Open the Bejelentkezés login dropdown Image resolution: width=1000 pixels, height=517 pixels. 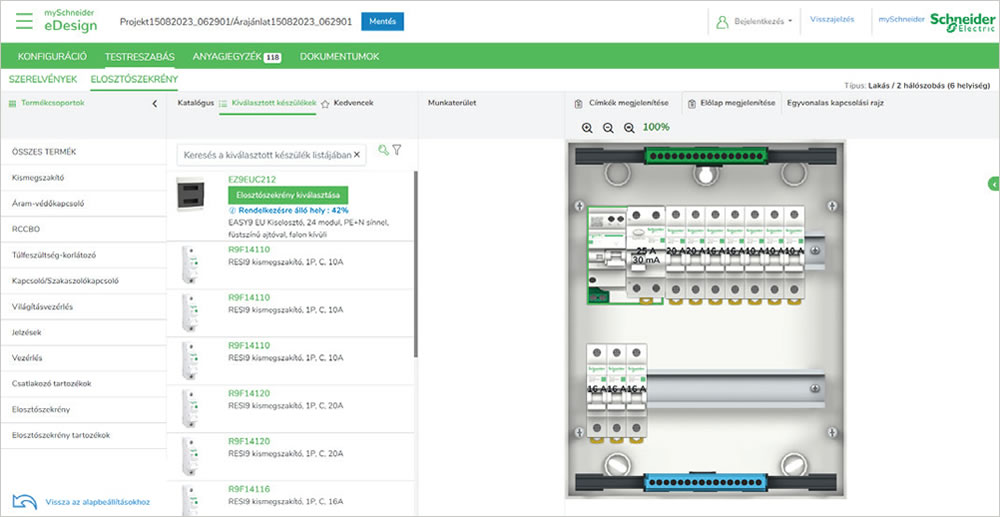coord(763,21)
